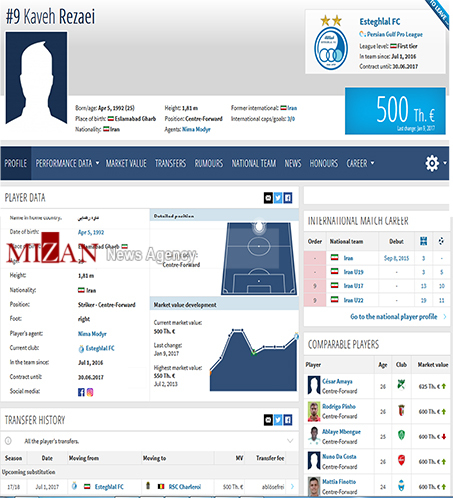Click Mattia Finotto's club crest
The width and height of the screenshot is (453, 498).
click(x=401, y=486)
